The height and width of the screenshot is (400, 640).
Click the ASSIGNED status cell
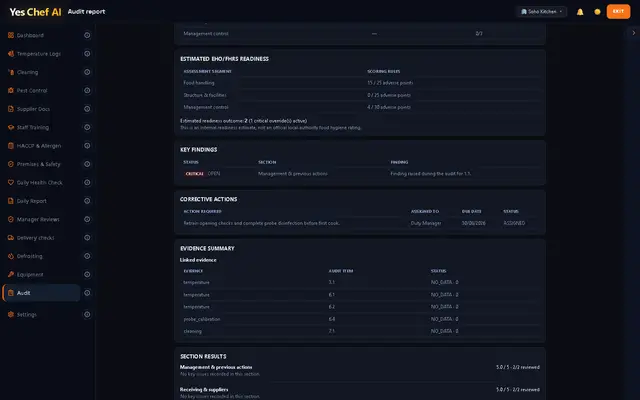pos(514,223)
